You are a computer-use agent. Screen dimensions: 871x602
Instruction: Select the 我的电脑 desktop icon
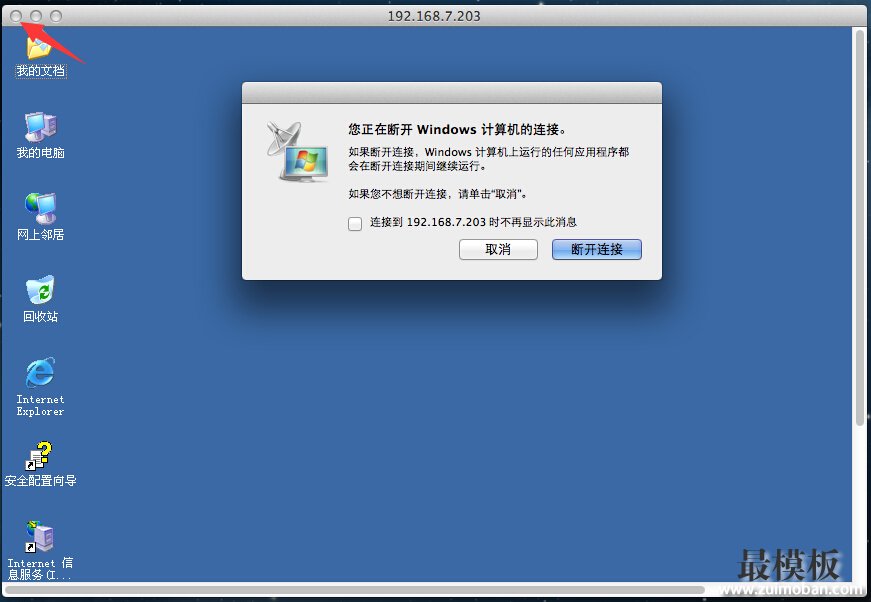pyautogui.click(x=40, y=136)
